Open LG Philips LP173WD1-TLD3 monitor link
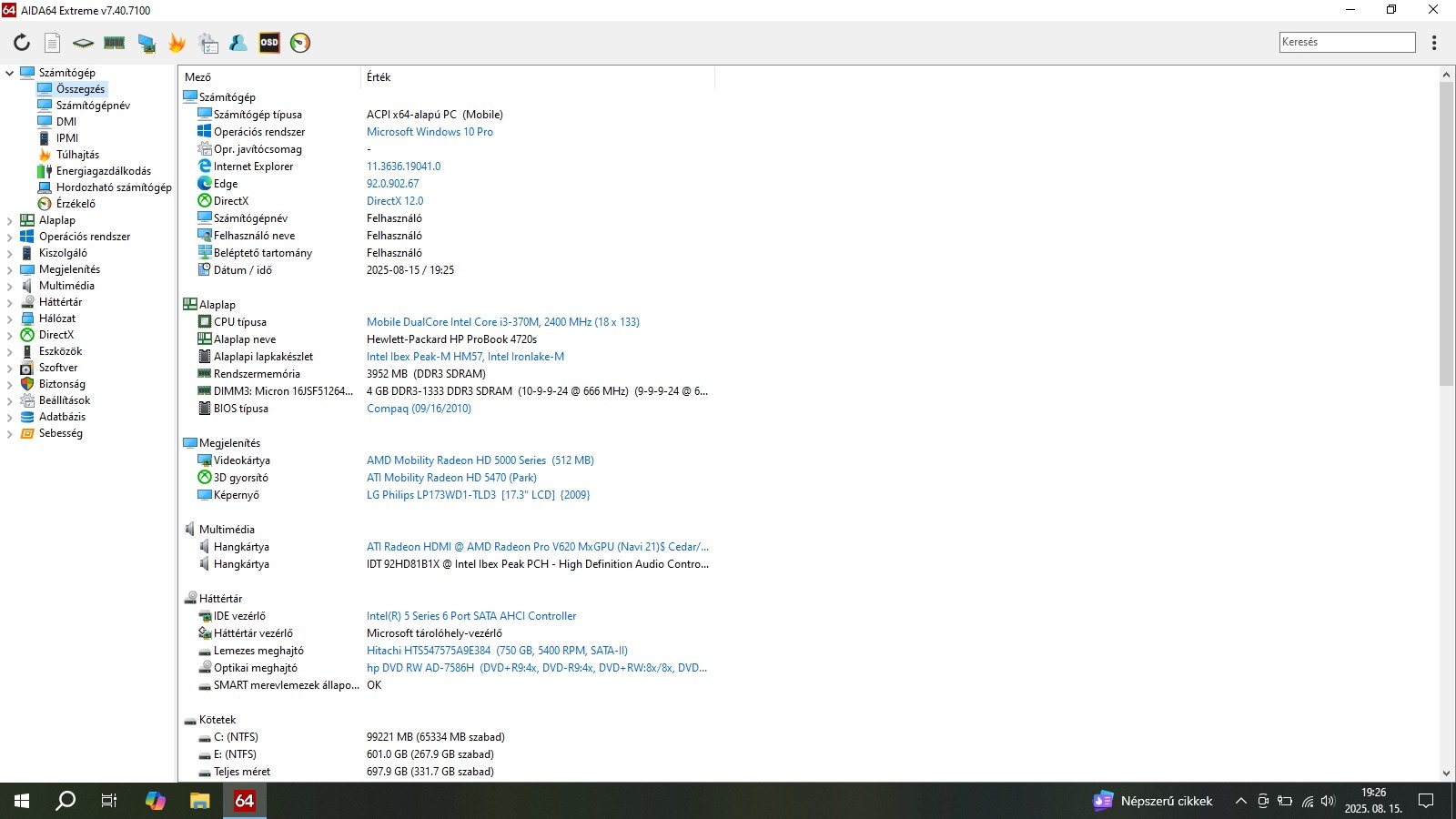This screenshot has height=819, width=1456. (478, 495)
